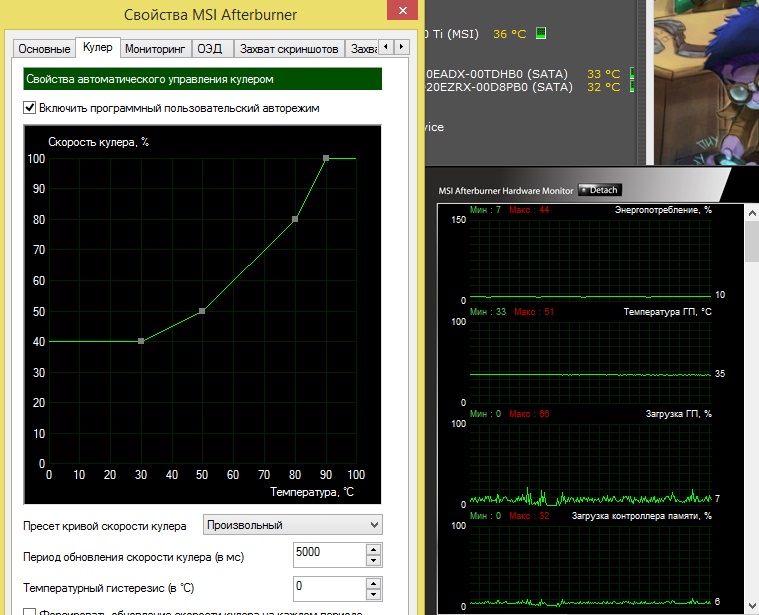Click the GPU 36 °C status indicator icon

pos(541,33)
